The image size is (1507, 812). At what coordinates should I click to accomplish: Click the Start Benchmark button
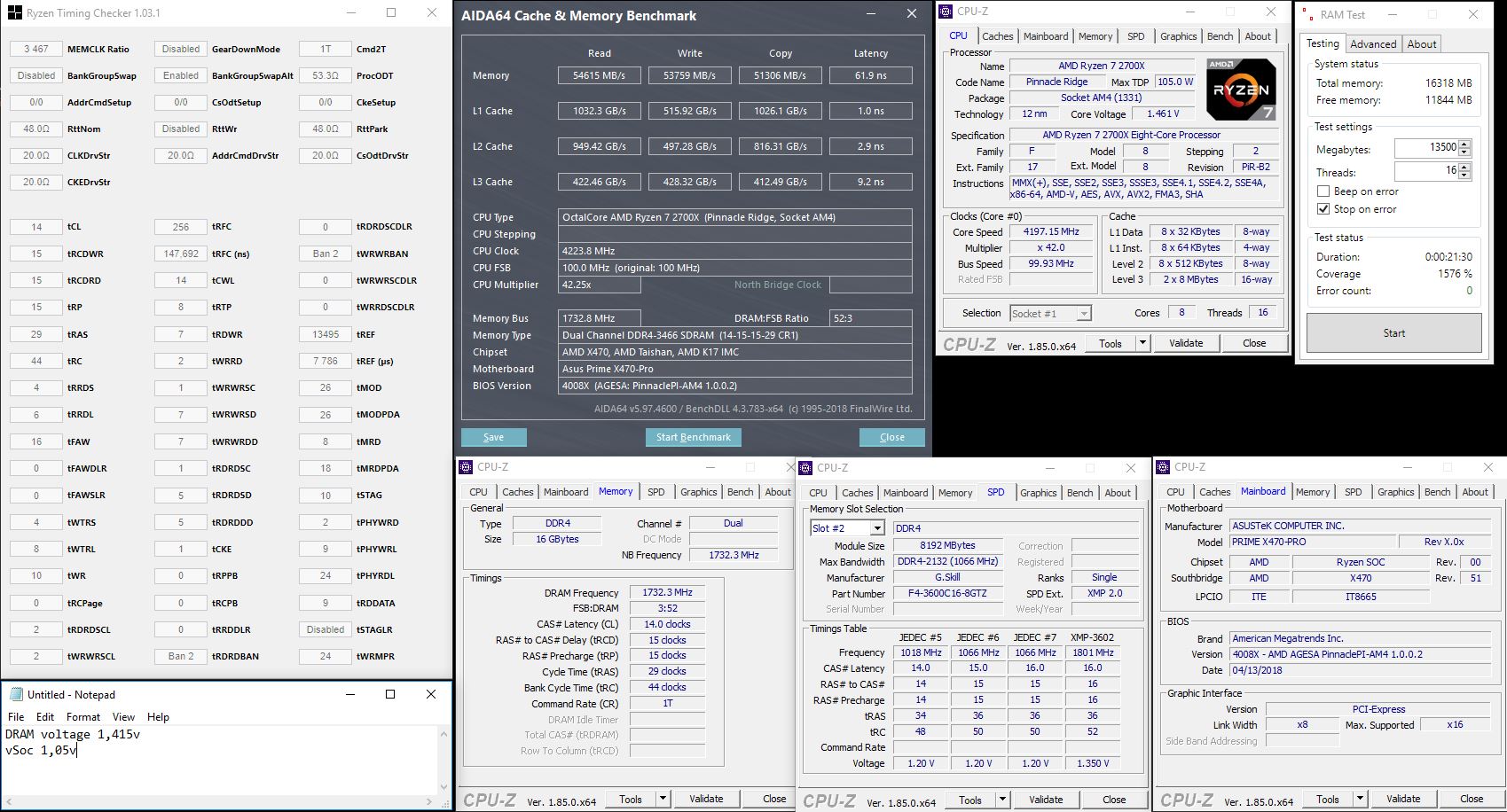(694, 437)
